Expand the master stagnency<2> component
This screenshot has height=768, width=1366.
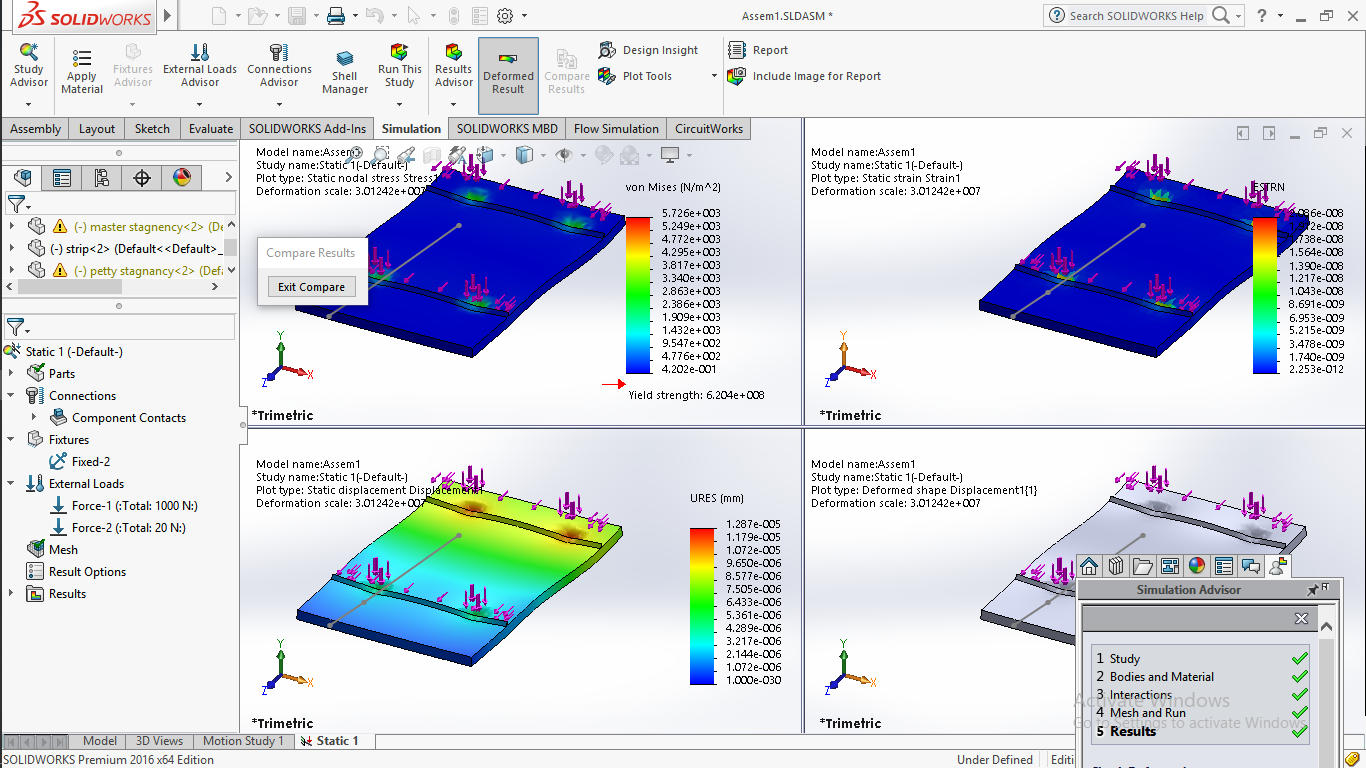pos(11,226)
